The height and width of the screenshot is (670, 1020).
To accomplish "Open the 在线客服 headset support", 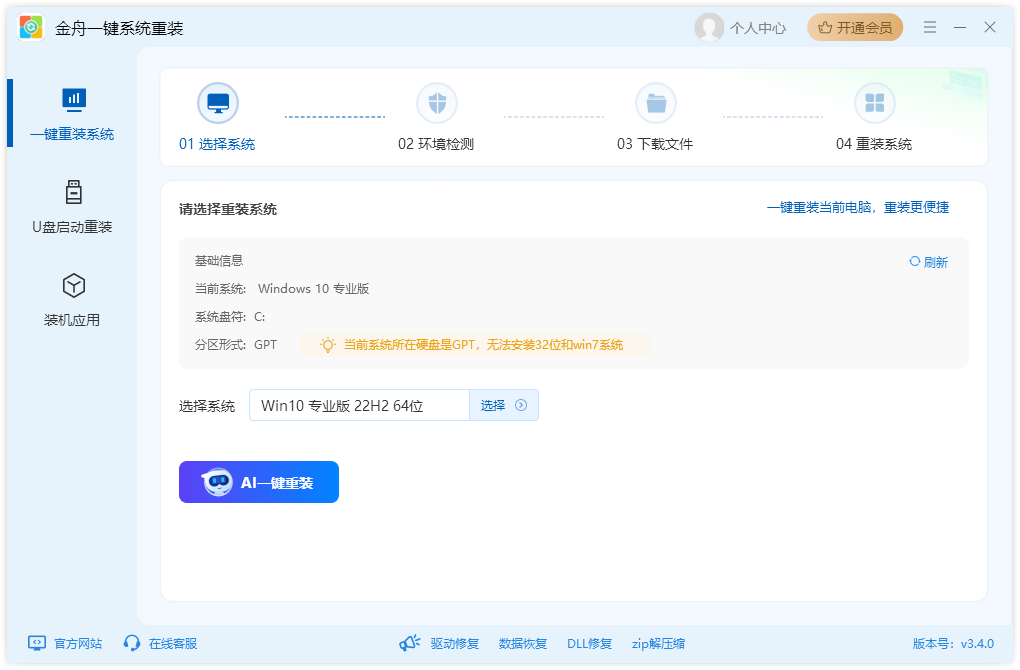I will (159, 643).
